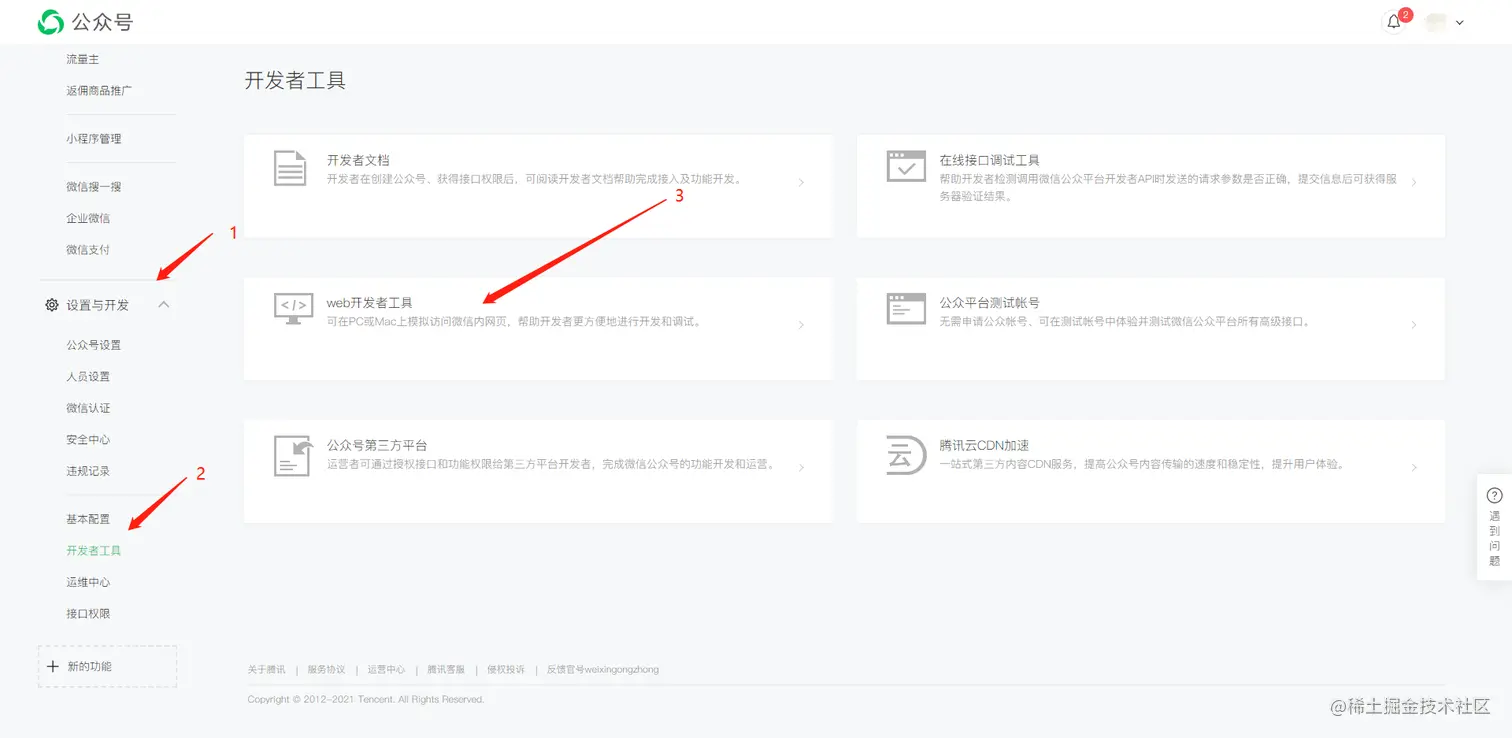
Task: Open the notification bell icon
Action: coord(1393,22)
